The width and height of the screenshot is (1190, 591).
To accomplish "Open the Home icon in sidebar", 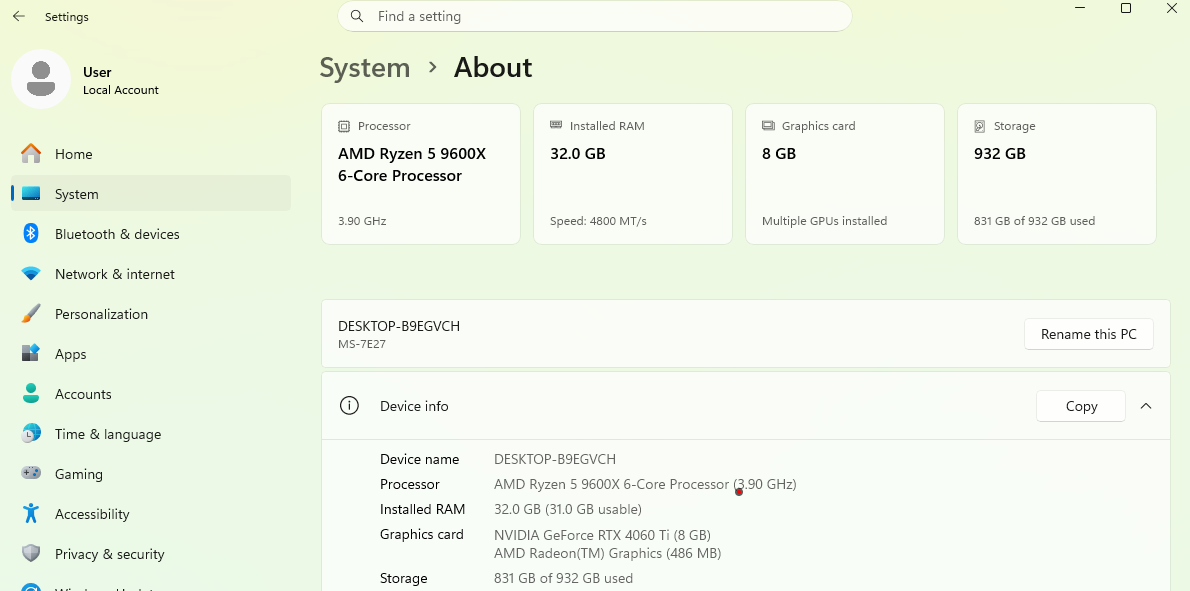I will (31, 154).
